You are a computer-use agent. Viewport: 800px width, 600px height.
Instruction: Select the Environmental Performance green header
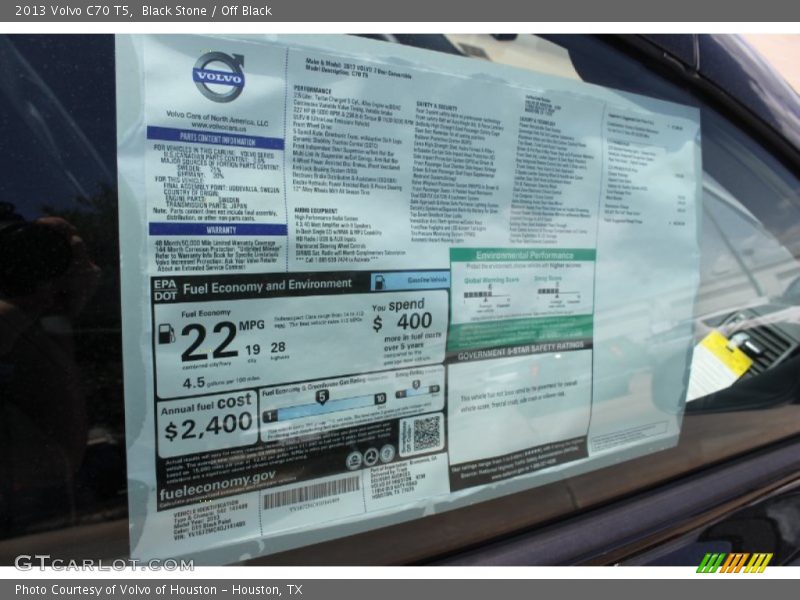pyautogui.click(x=521, y=256)
